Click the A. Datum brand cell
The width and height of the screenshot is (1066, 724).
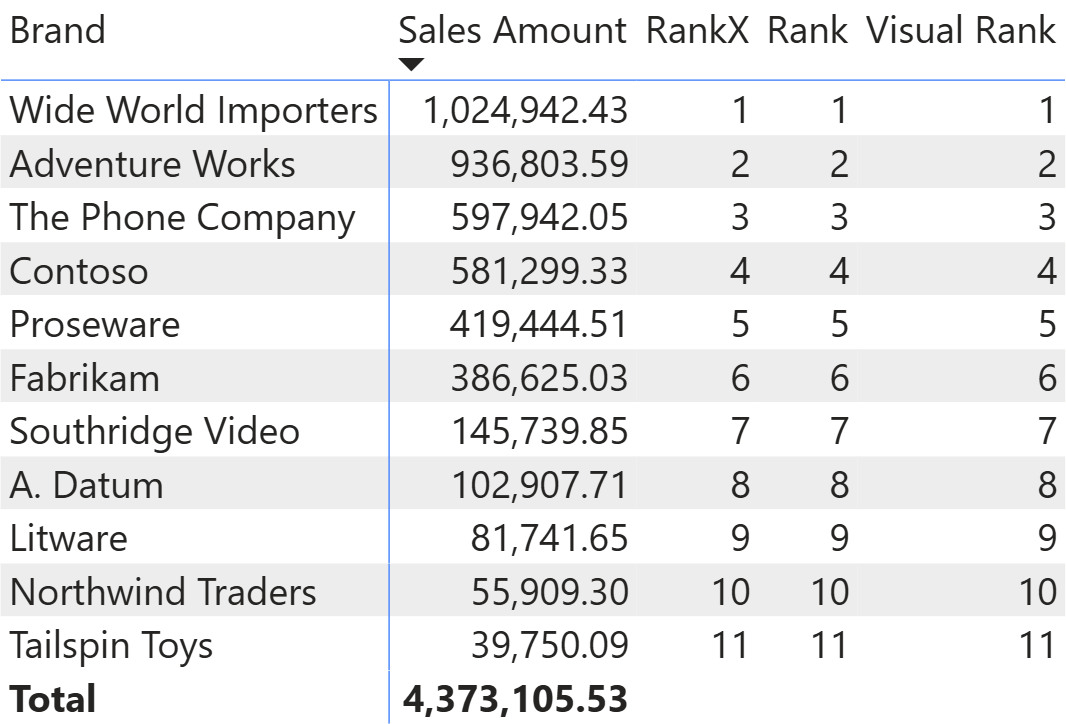pyautogui.click(x=86, y=486)
